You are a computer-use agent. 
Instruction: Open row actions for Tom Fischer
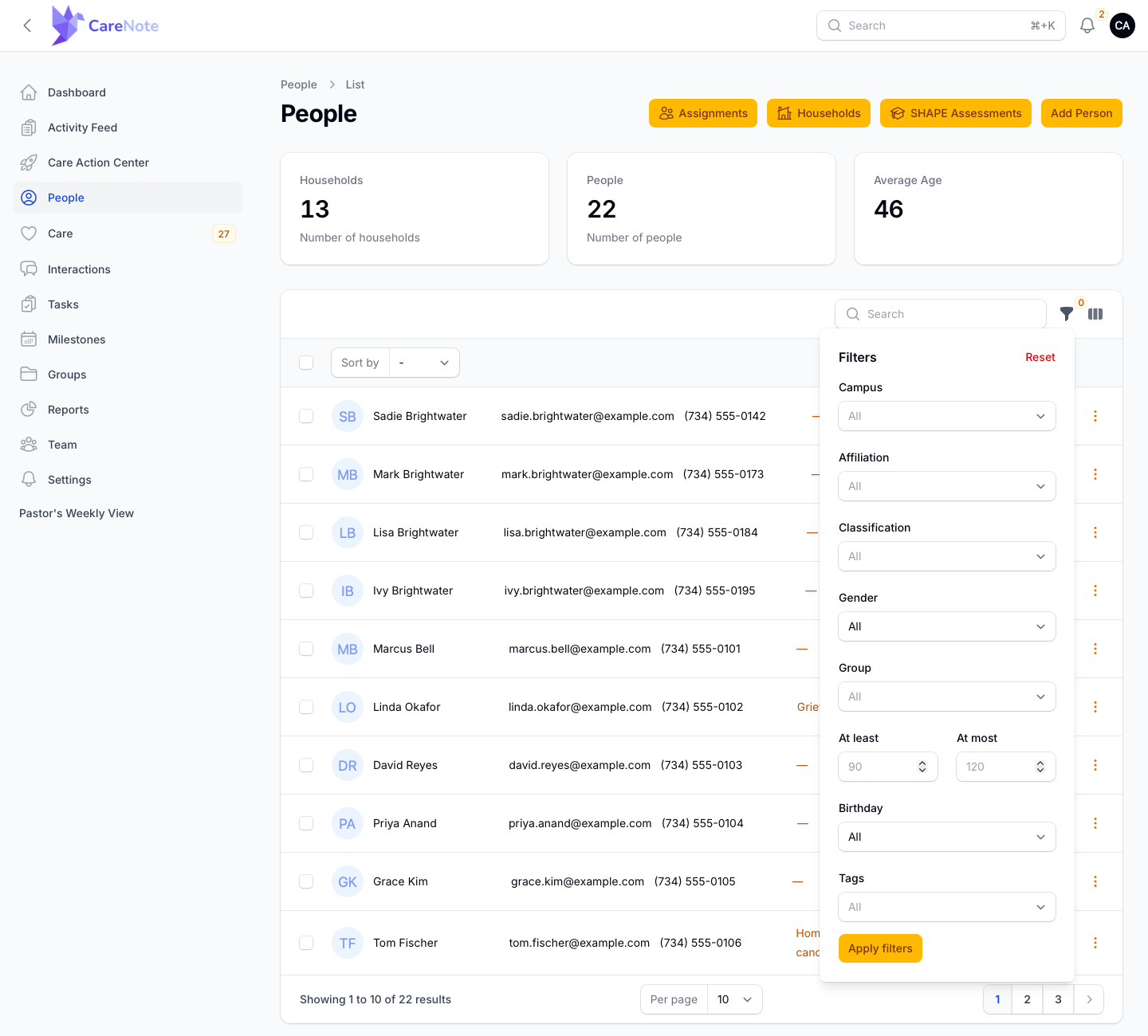(1095, 943)
